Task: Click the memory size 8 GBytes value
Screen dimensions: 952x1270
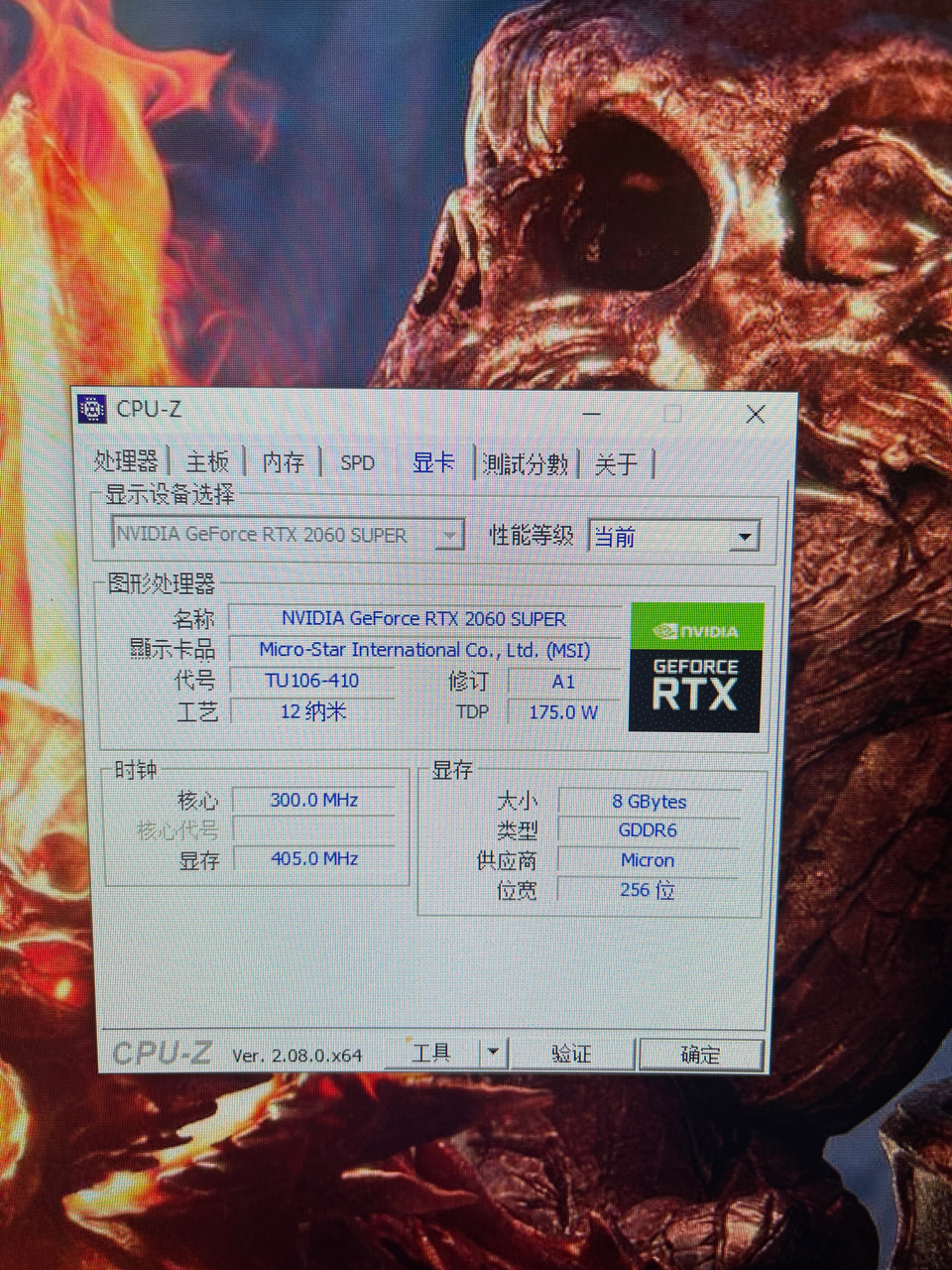Action: [650, 801]
